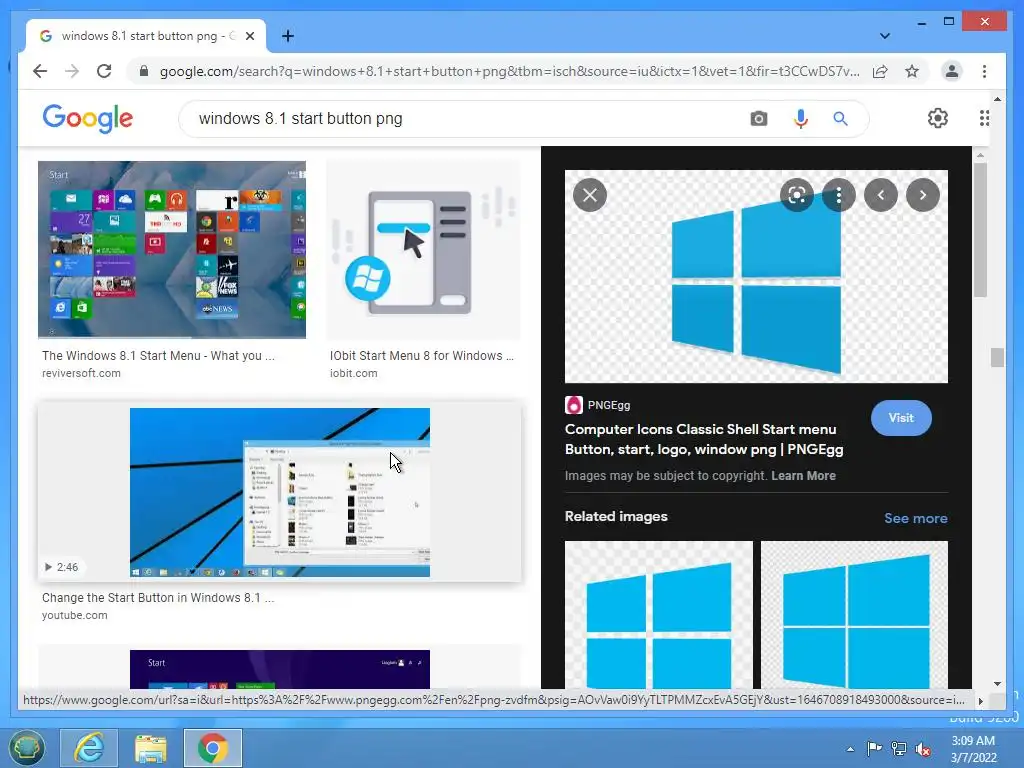Search by image with the camera icon

(x=758, y=118)
